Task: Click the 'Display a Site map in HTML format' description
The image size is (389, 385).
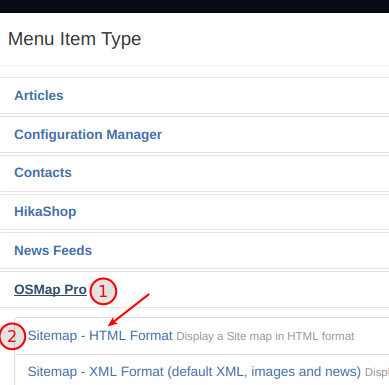Action: (265, 336)
